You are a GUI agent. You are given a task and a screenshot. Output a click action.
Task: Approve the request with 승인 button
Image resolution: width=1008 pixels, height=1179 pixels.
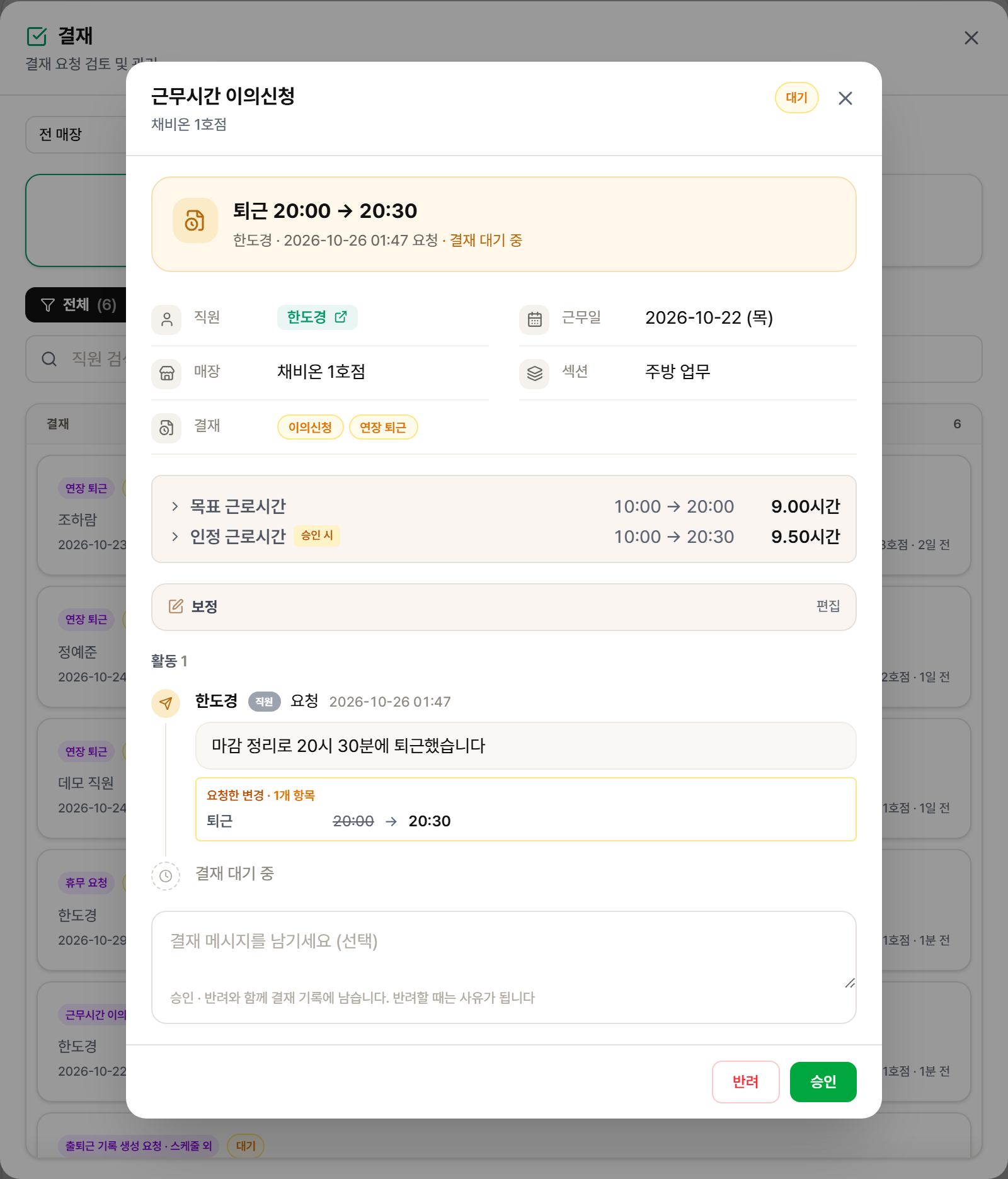pos(823,1082)
